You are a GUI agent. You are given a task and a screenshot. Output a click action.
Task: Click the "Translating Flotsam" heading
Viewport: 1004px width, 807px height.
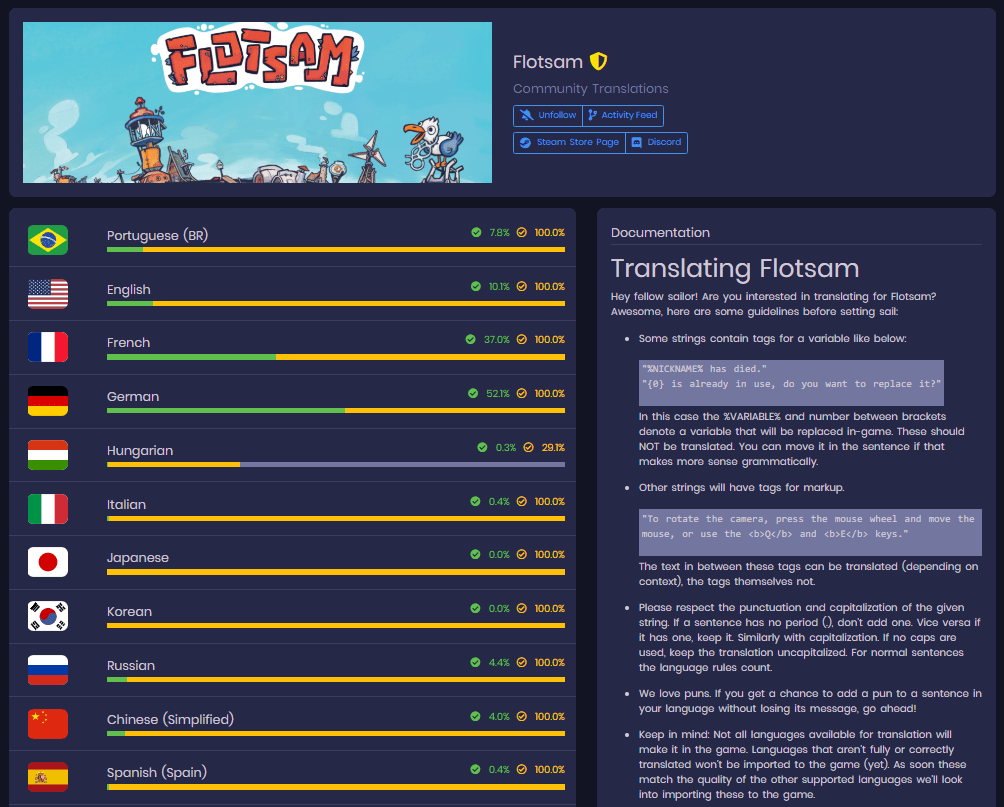pos(735,268)
